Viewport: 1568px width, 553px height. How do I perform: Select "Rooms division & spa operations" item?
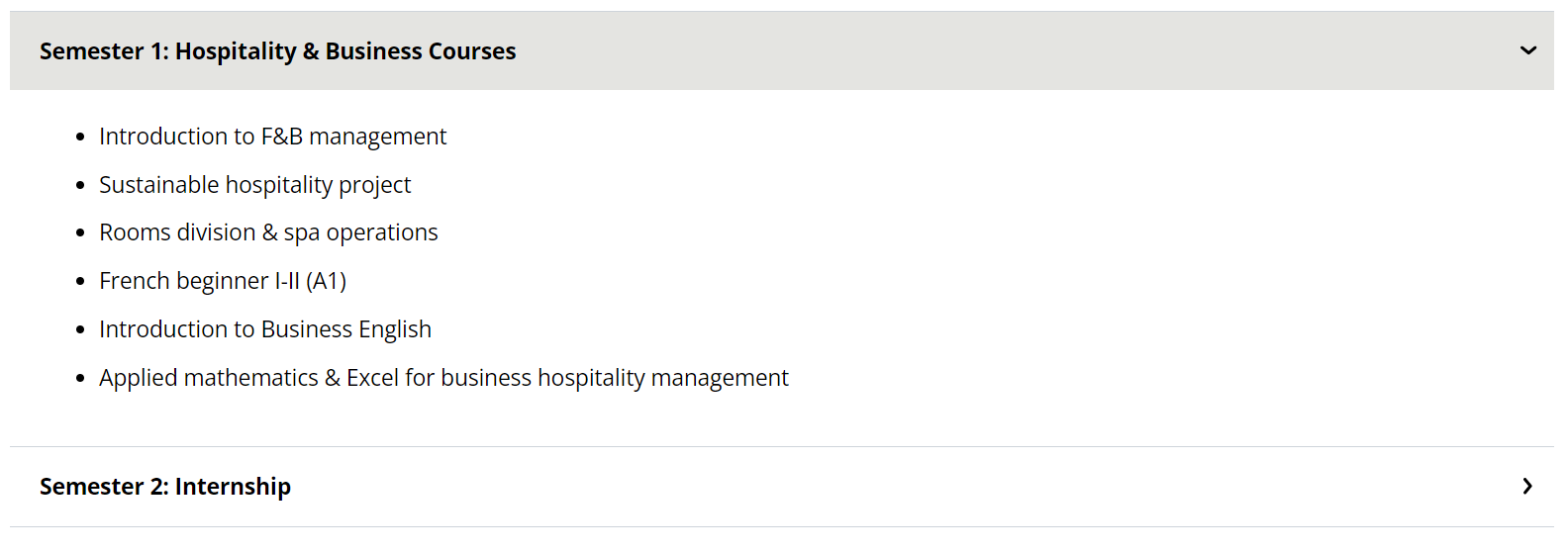pos(268,232)
